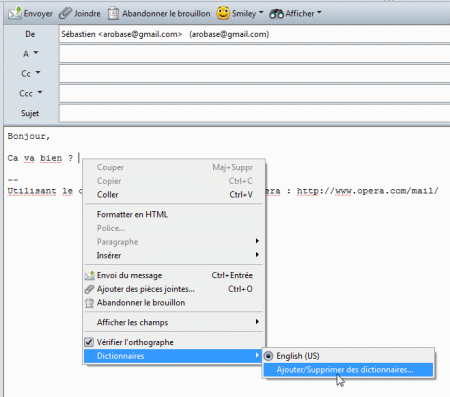
Task: Choose Ajouter/Supprimer des dictionnaires
Action: point(348,370)
